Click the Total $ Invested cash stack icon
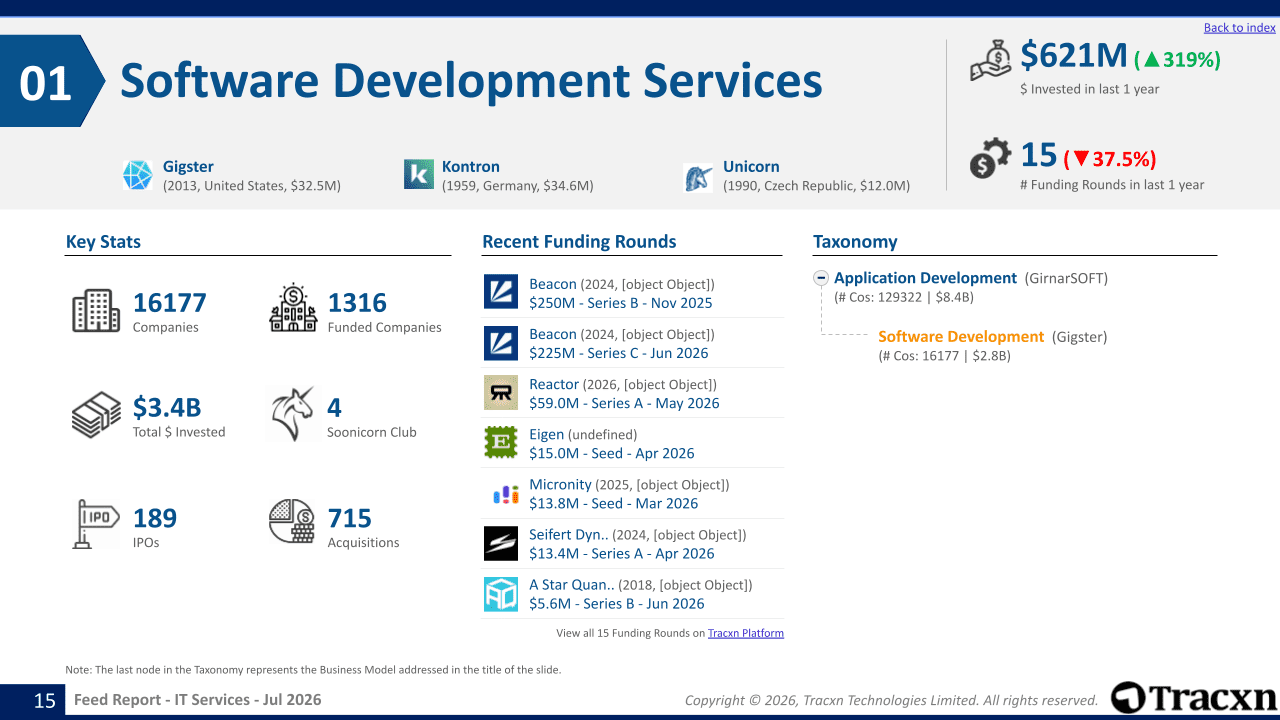The image size is (1280, 720). click(x=96, y=415)
